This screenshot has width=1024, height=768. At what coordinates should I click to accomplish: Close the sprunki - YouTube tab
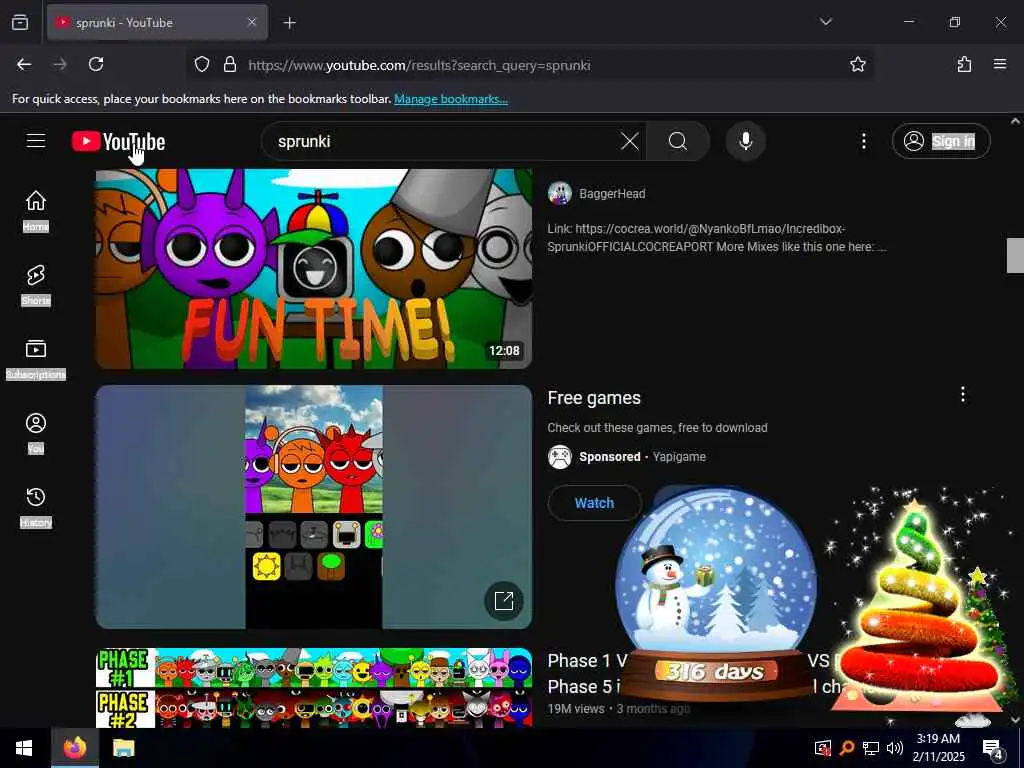(252, 22)
